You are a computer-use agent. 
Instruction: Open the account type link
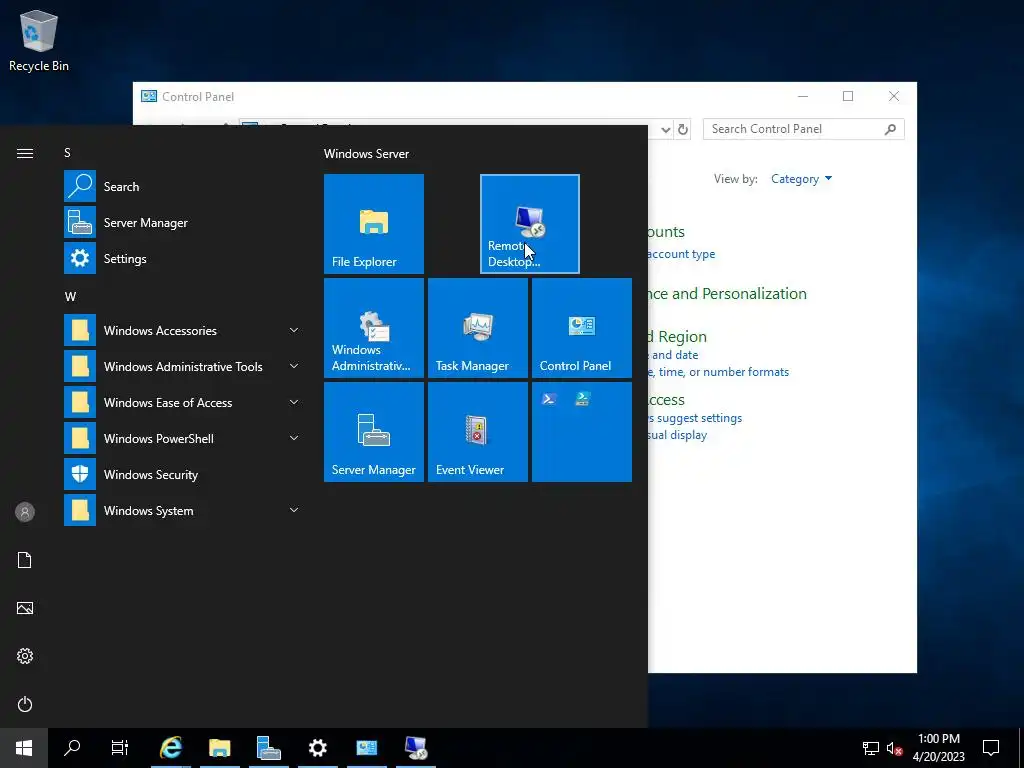[681, 254]
